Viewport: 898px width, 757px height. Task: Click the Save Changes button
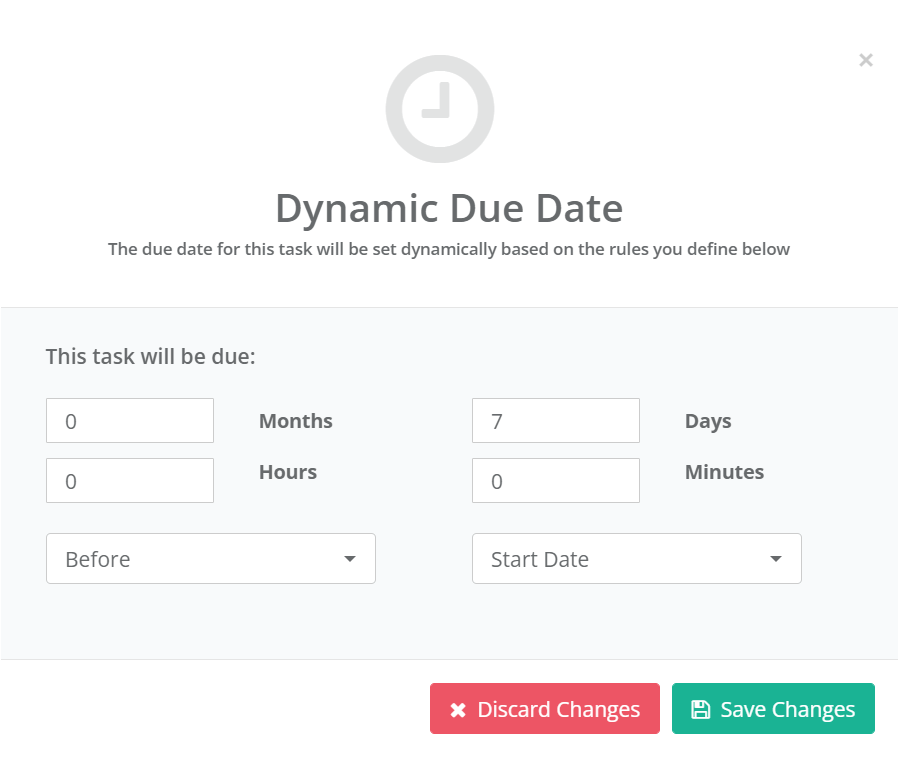773,708
